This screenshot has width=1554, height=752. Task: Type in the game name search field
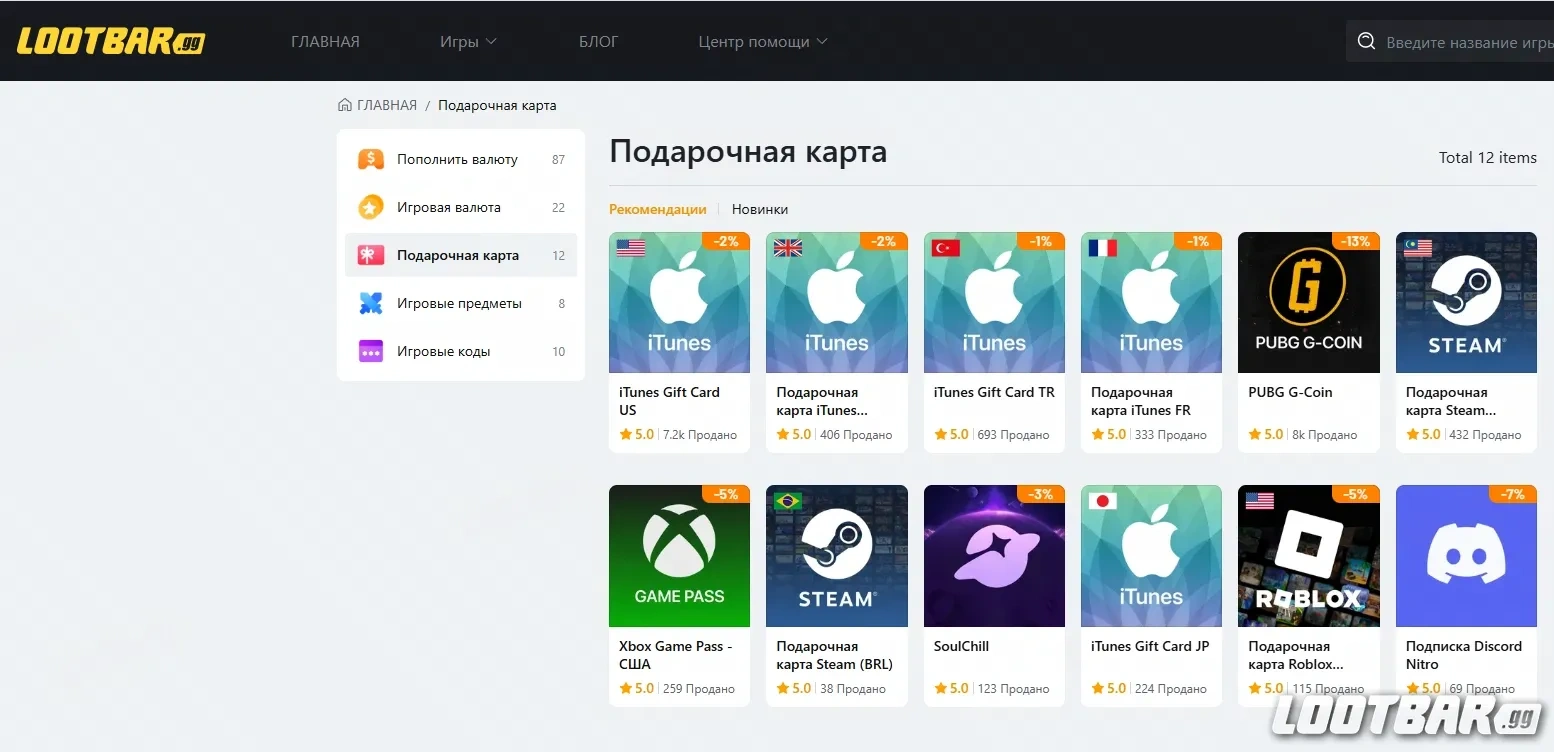point(1465,43)
